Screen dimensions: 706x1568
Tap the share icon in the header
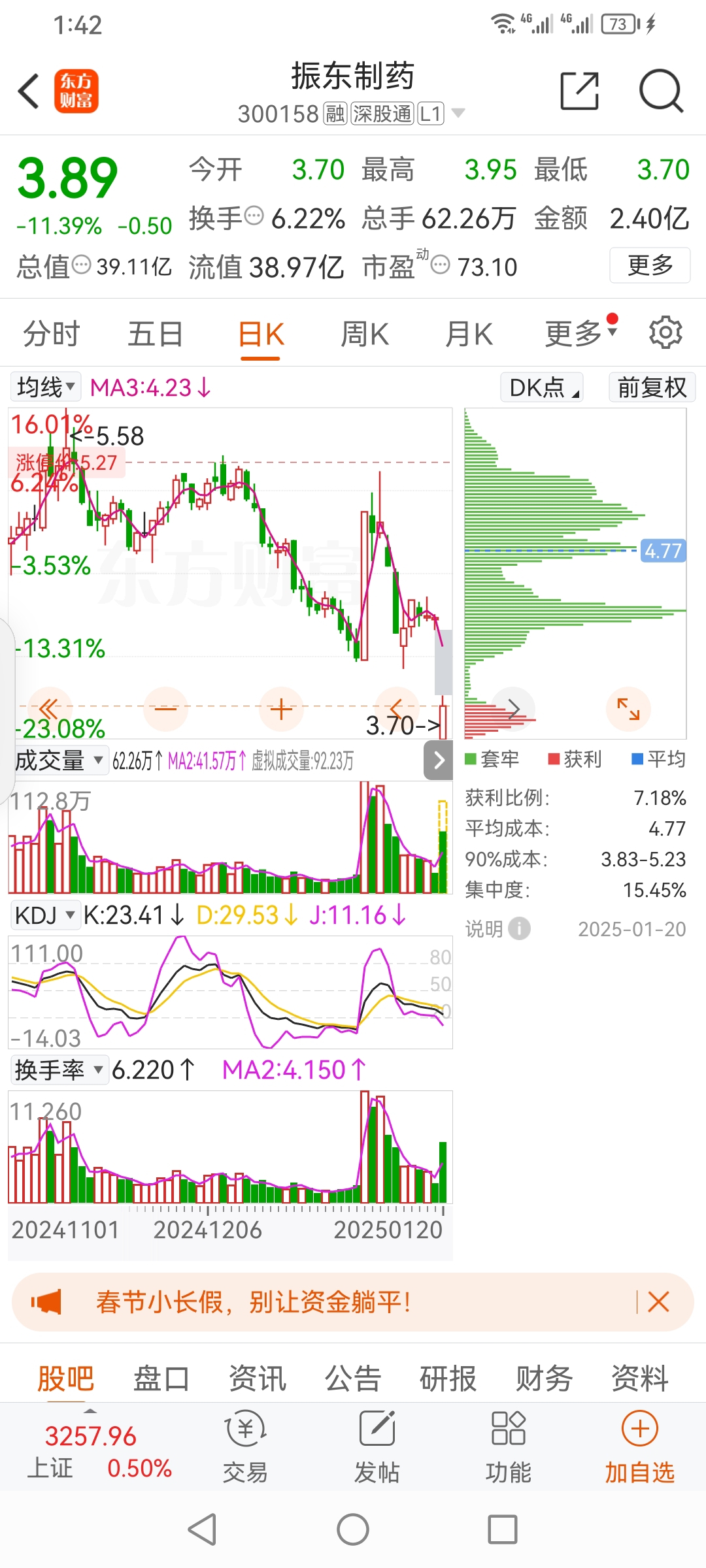pyautogui.click(x=580, y=91)
